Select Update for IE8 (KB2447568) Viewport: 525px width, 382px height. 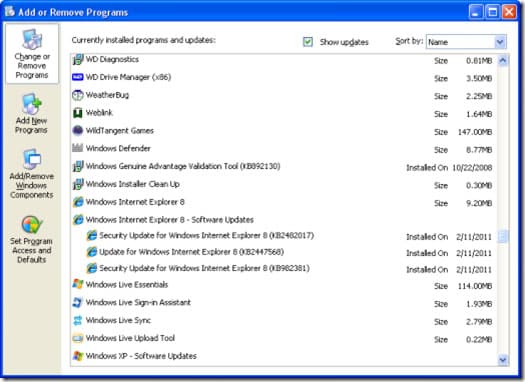[192, 252]
